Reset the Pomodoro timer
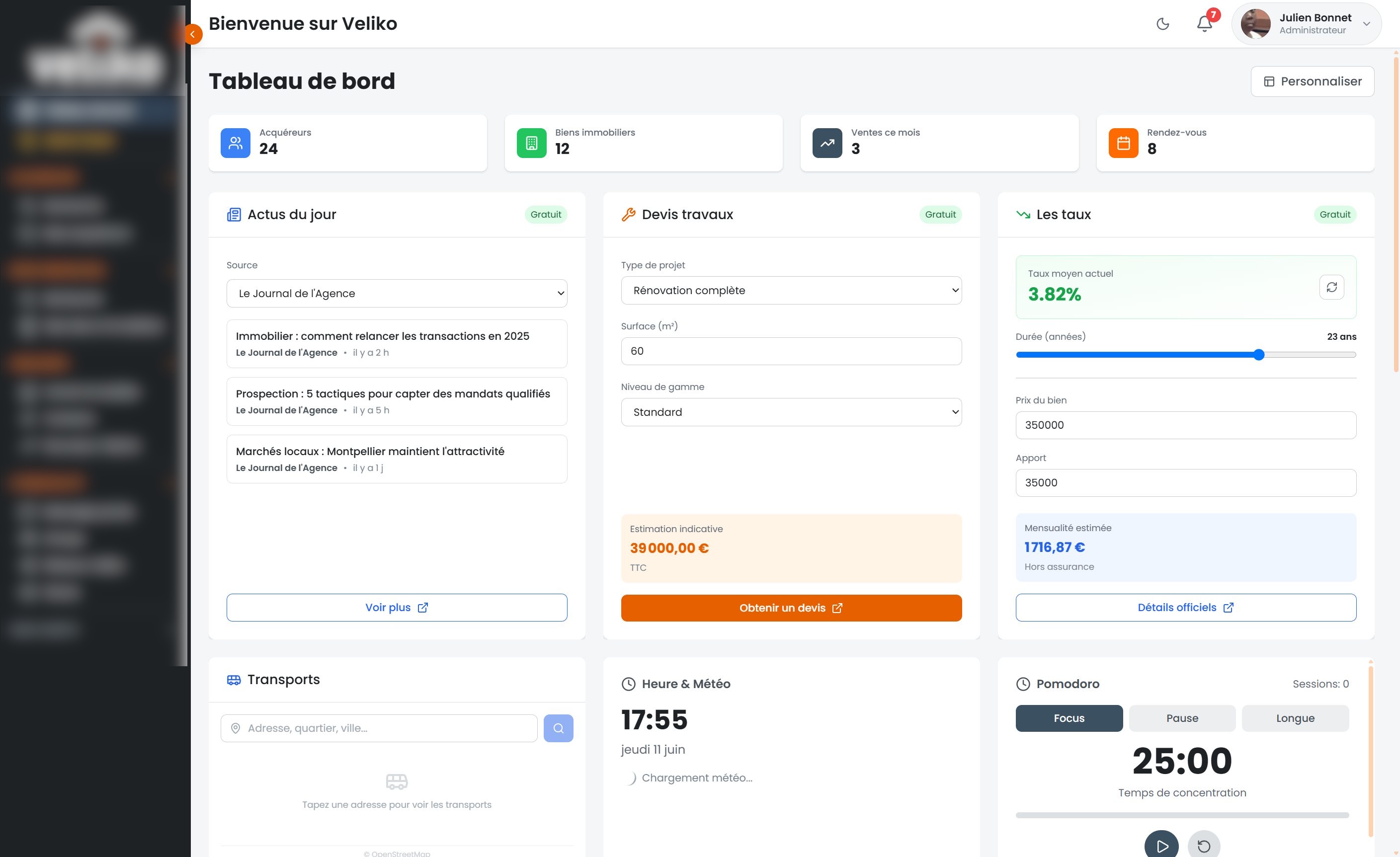 pyautogui.click(x=1203, y=845)
